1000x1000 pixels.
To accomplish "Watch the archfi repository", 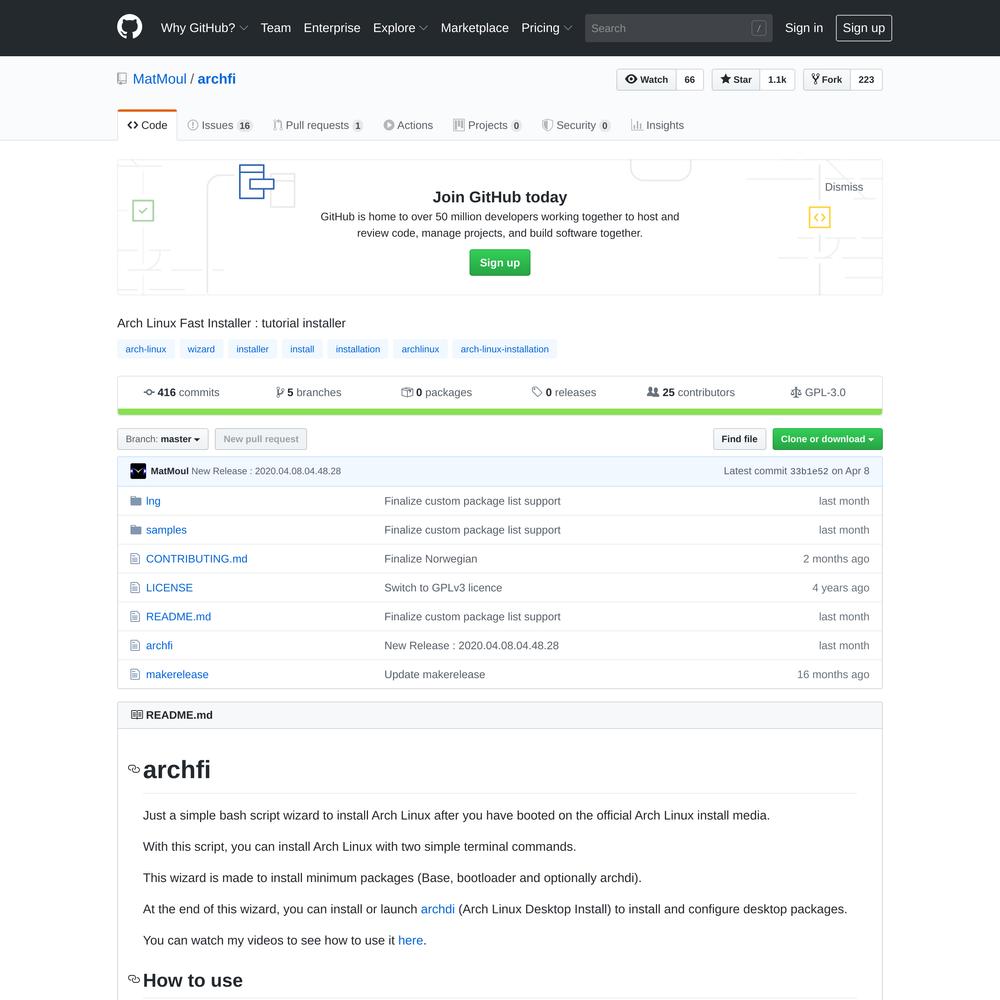I will [646, 80].
